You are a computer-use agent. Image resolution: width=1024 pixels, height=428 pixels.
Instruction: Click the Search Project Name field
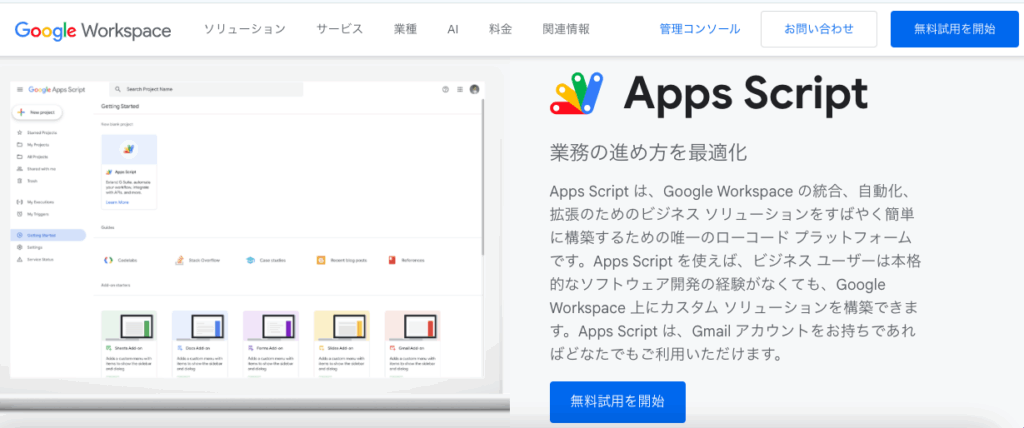(206, 89)
